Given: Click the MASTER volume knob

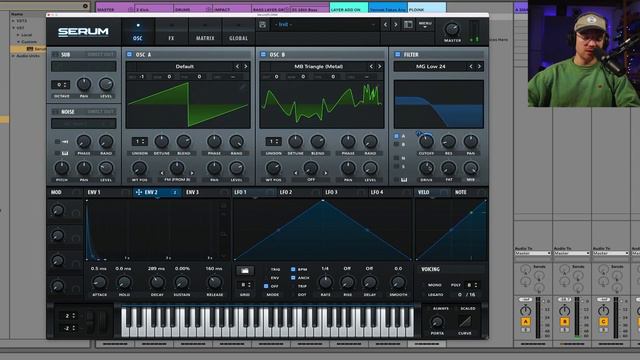Looking at the screenshot, I should pos(452,29).
